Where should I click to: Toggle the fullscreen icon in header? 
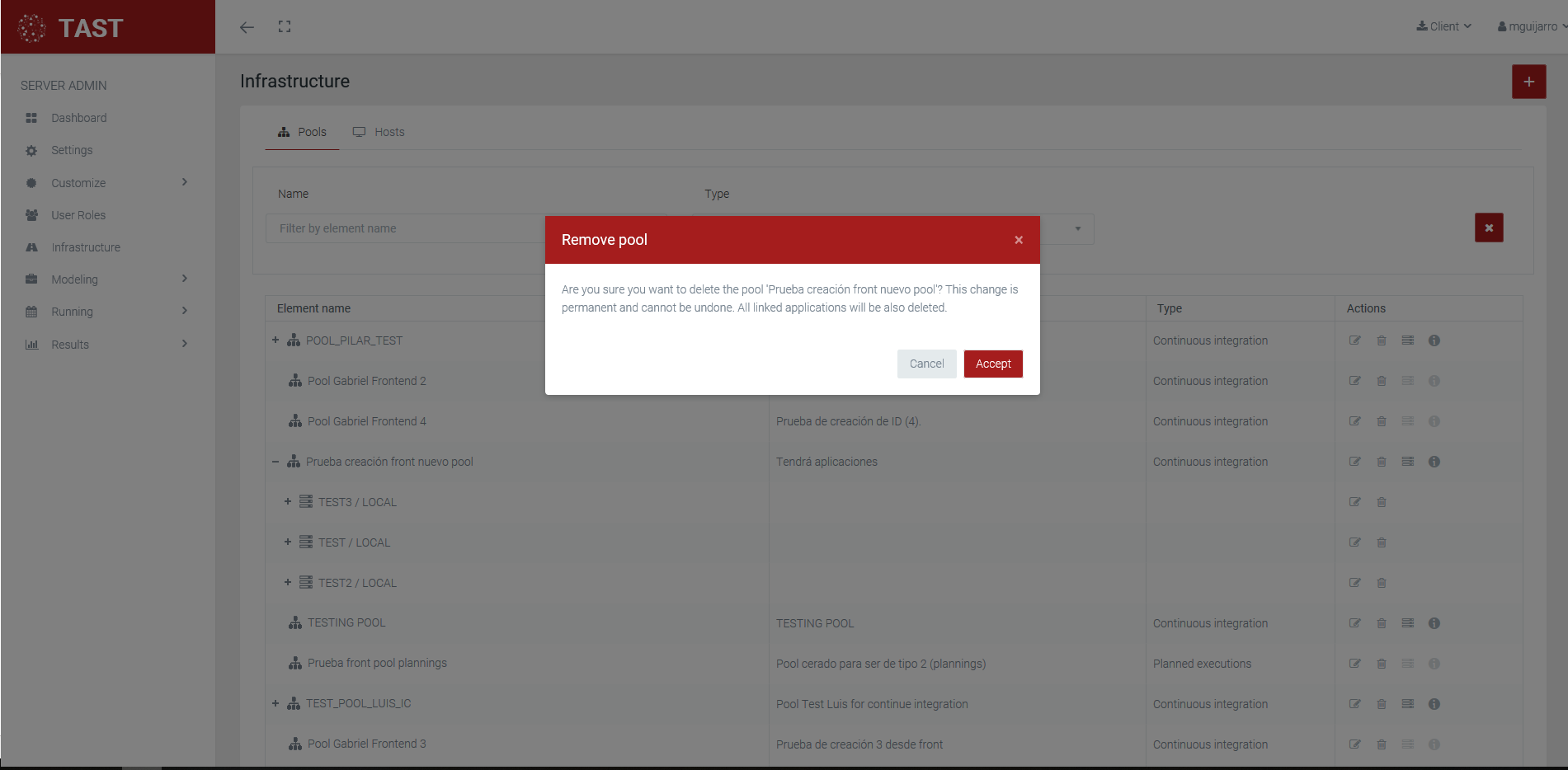pos(285,27)
